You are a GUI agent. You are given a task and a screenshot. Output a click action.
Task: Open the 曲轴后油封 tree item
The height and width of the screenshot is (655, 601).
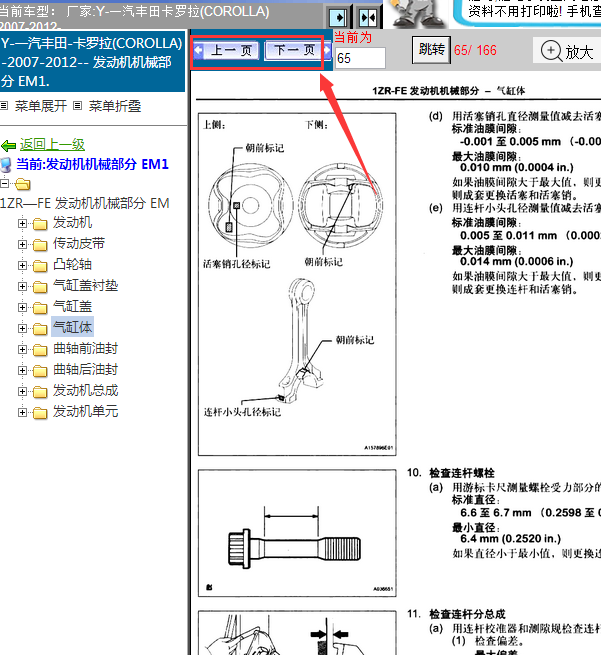(x=86, y=370)
